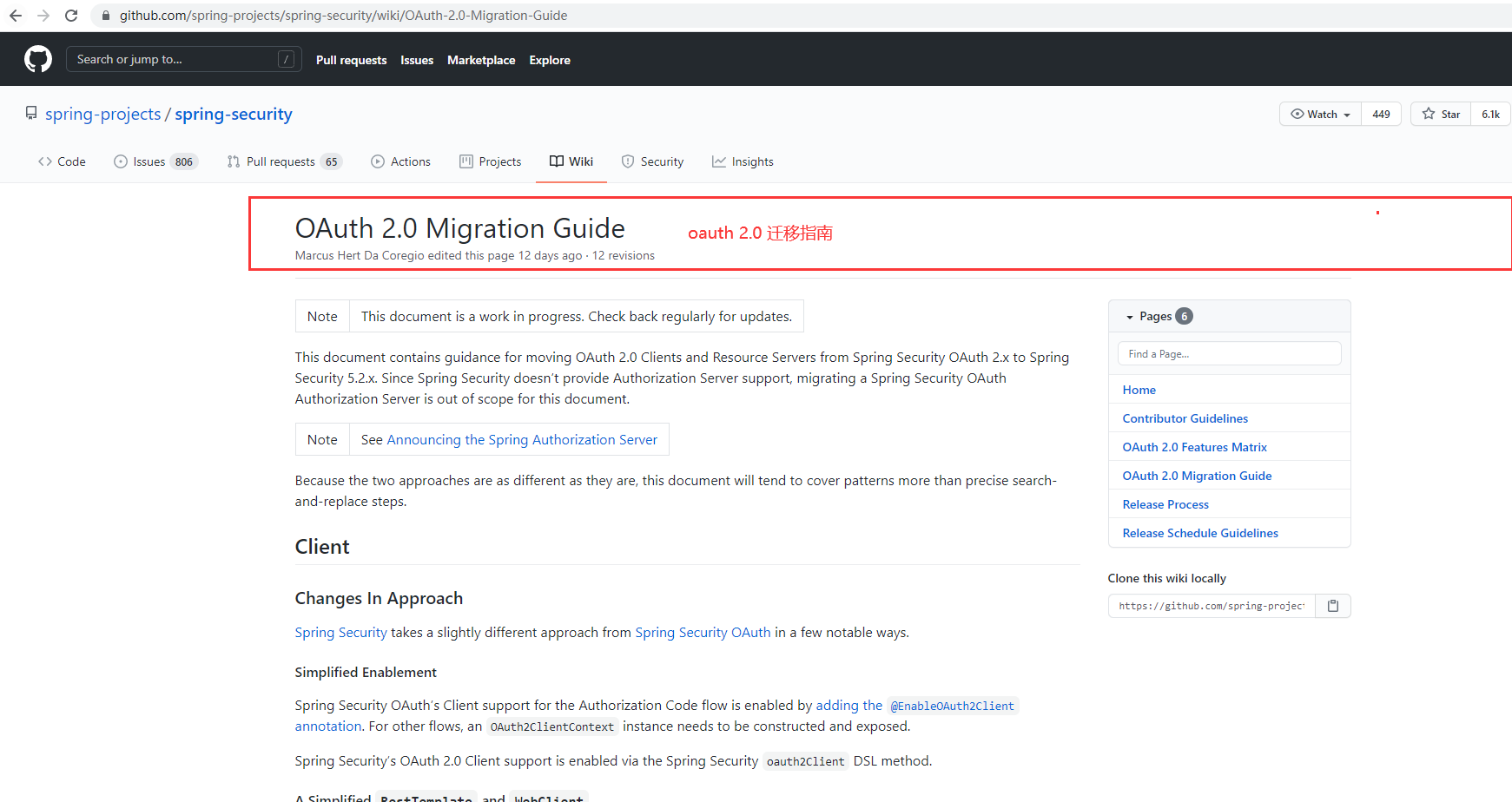Click the repository icon beside spring-projects
The width and height of the screenshot is (1512, 802).
pyautogui.click(x=31, y=114)
